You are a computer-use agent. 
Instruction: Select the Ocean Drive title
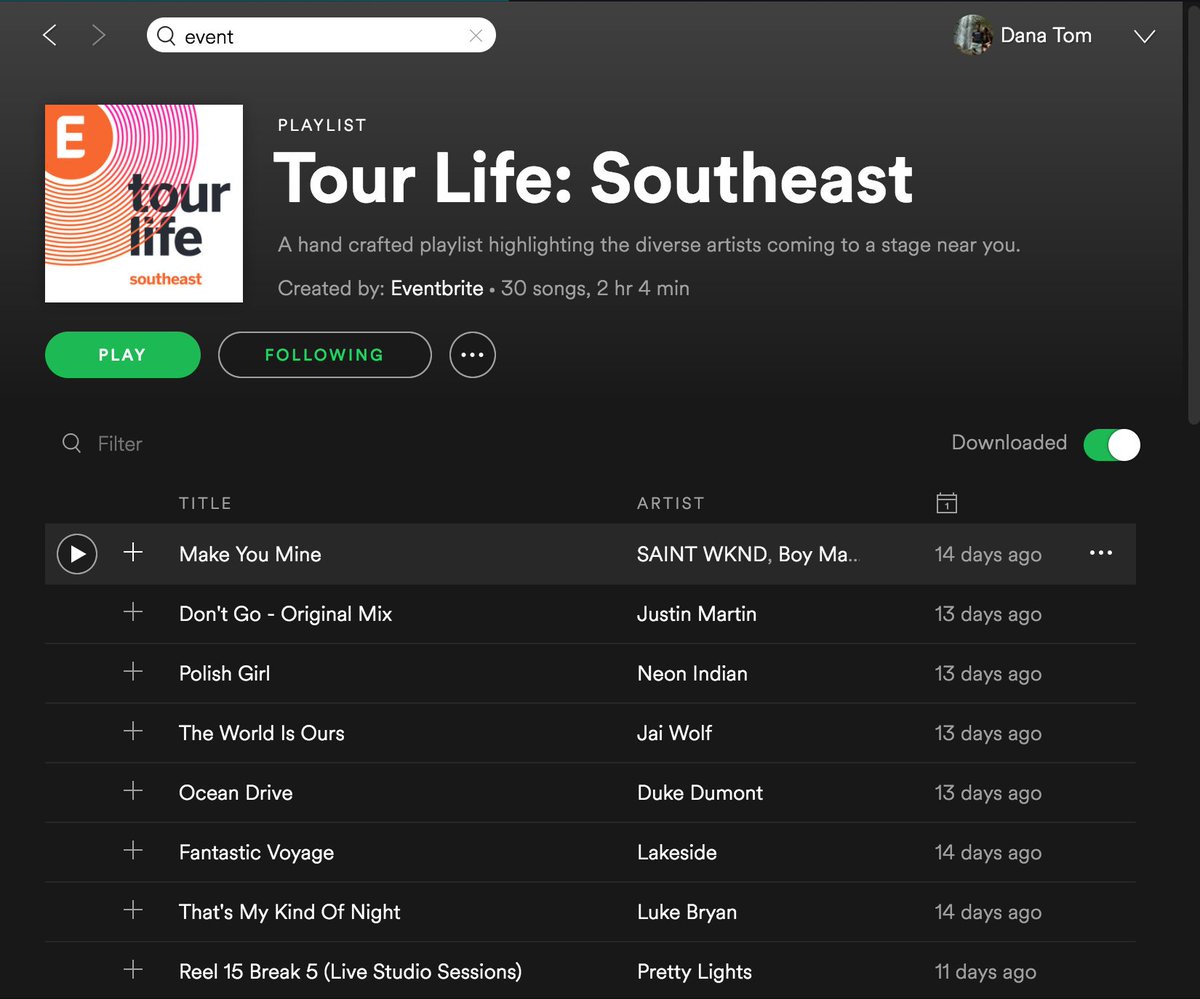[x=236, y=793]
